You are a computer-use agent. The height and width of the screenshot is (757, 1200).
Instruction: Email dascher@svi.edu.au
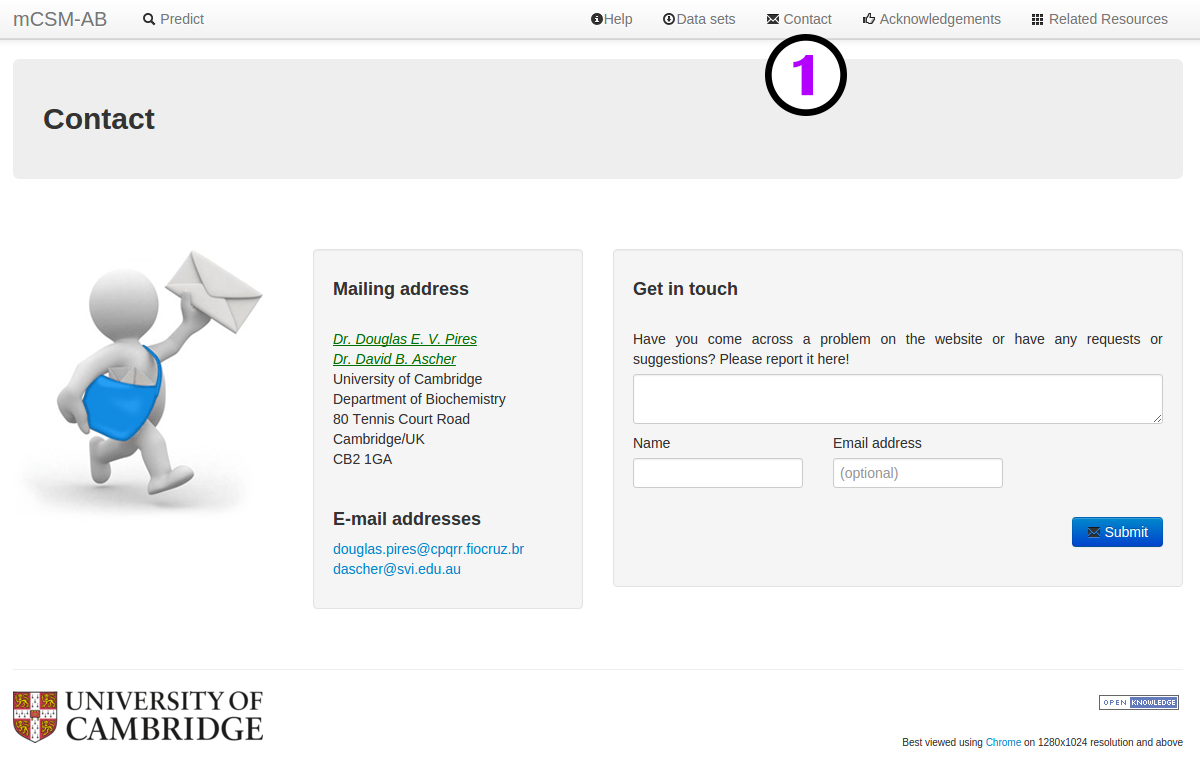coord(397,569)
